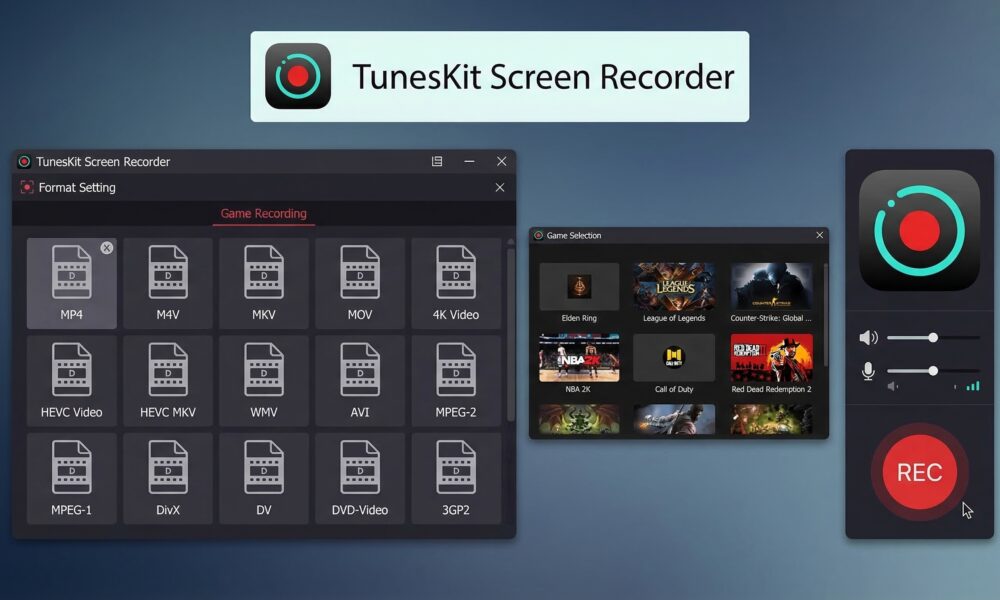The image size is (1000, 600).
Task: Open the main window menu list
Action: [x=437, y=161]
